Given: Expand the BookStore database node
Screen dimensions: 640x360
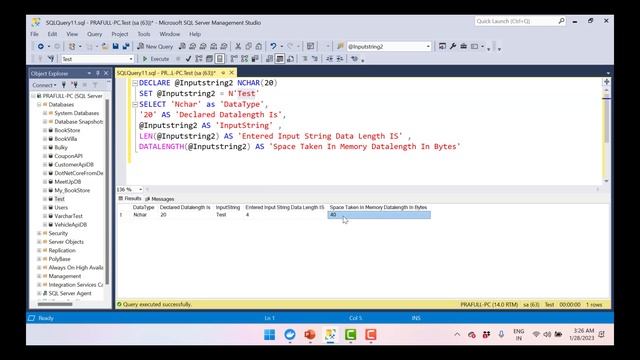Looking at the screenshot, I should click(x=45, y=130).
